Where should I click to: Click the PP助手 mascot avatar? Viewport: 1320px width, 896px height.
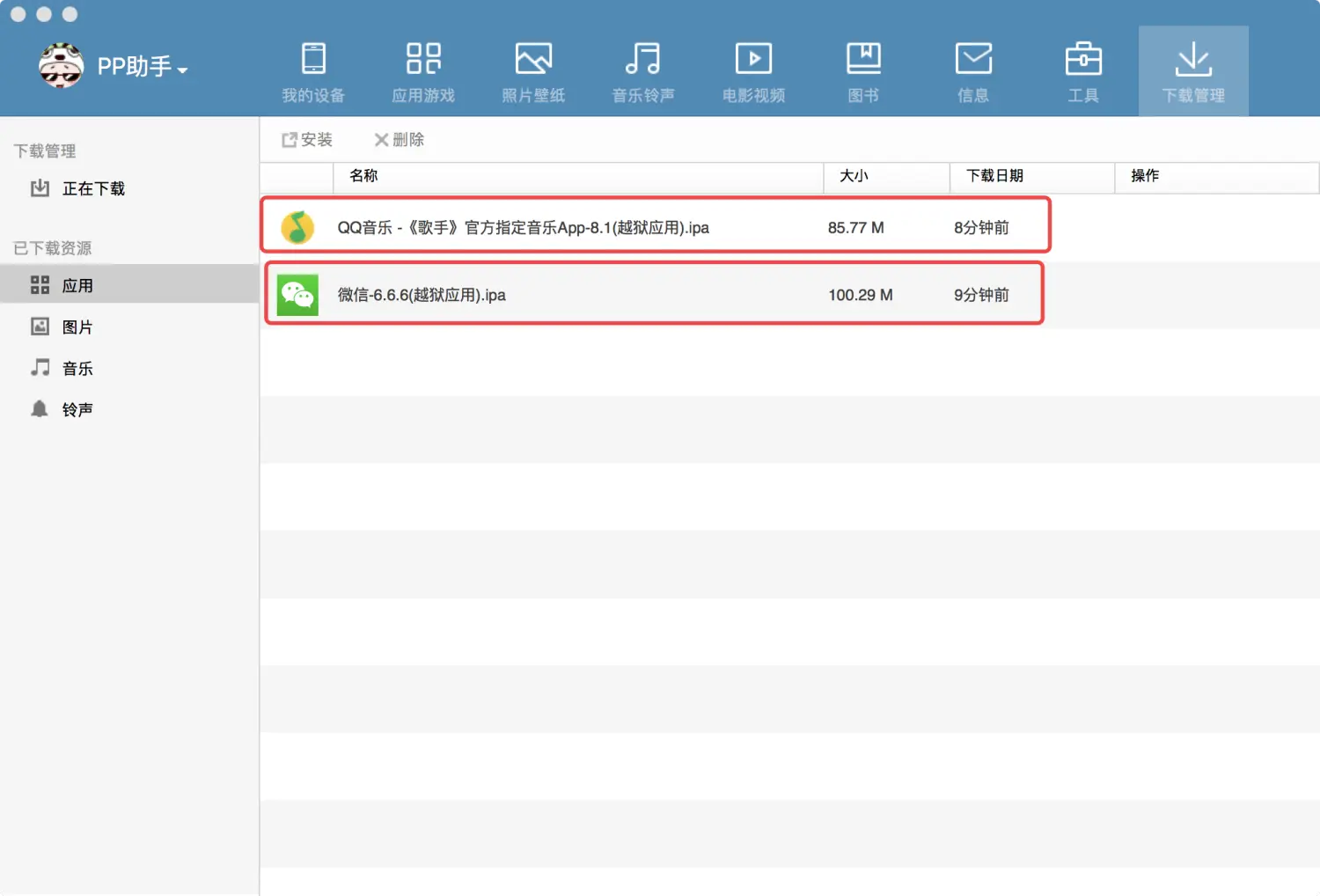click(61, 66)
